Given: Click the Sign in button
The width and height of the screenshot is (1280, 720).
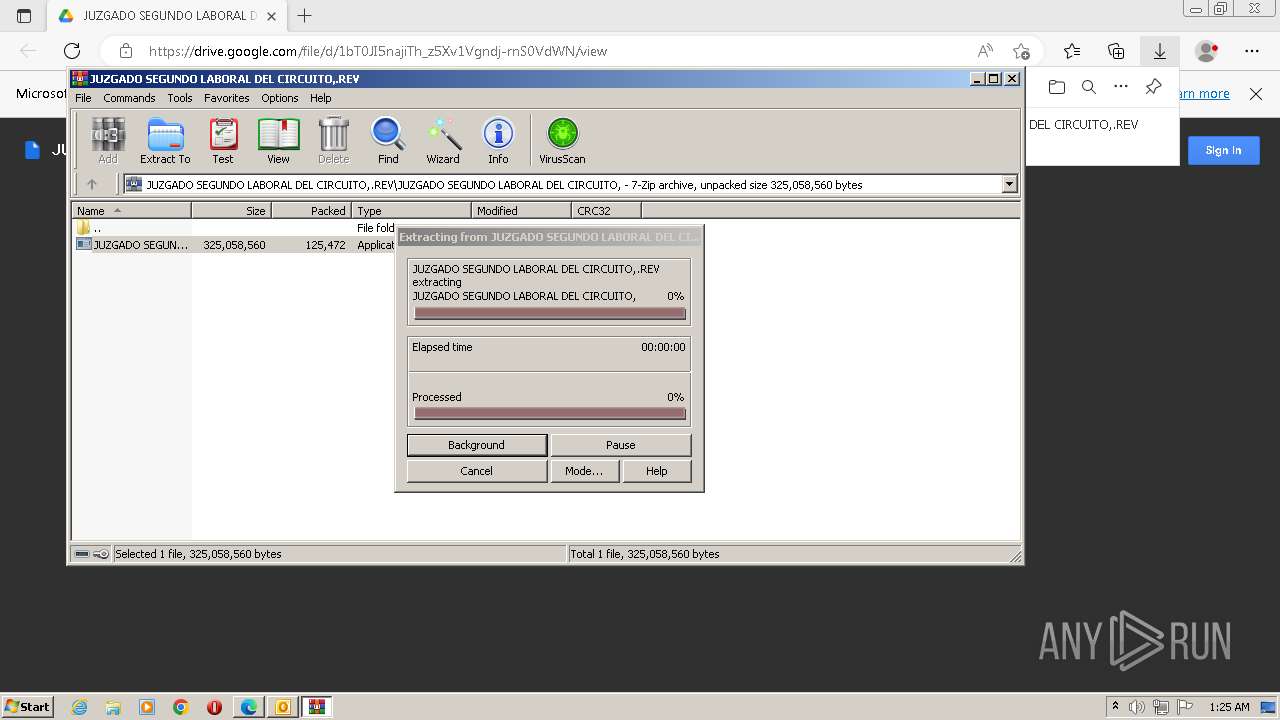Looking at the screenshot, I should (x=1223, y=150).
